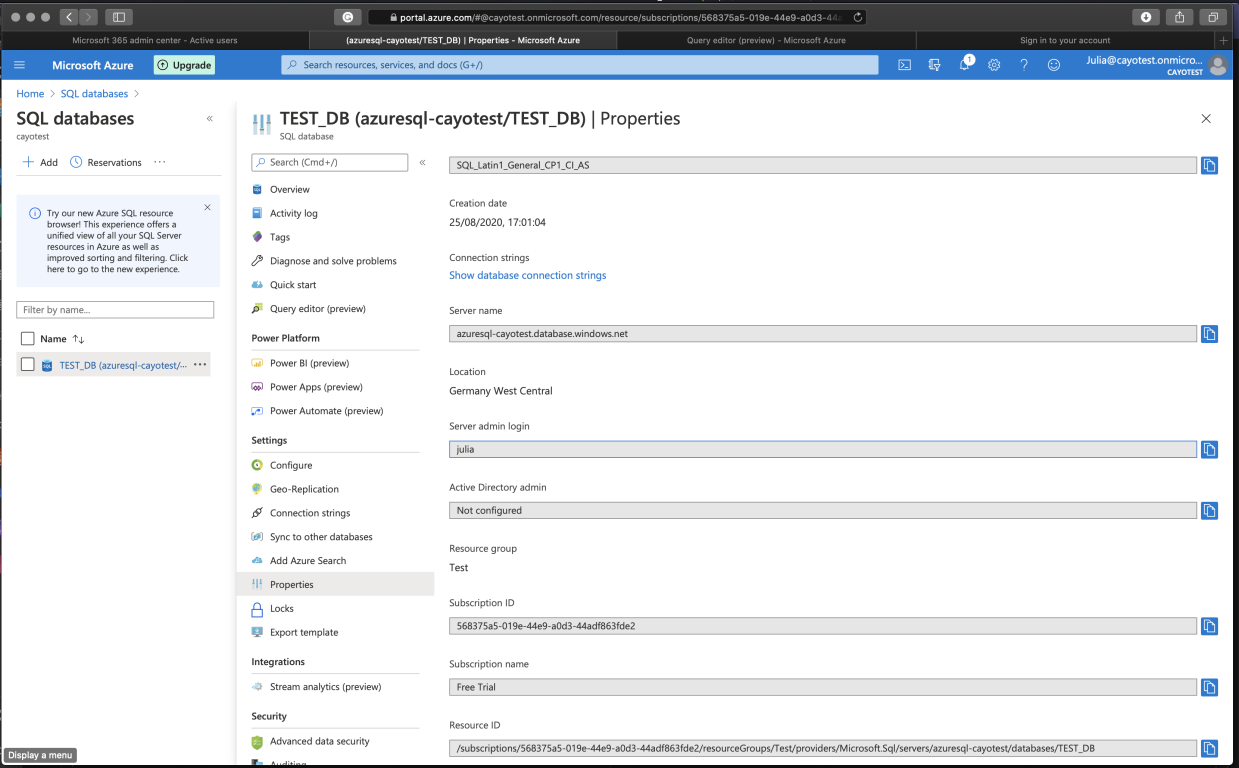Copy the Subscription name value
1239x768 pixels.
tap(1209, 687)
